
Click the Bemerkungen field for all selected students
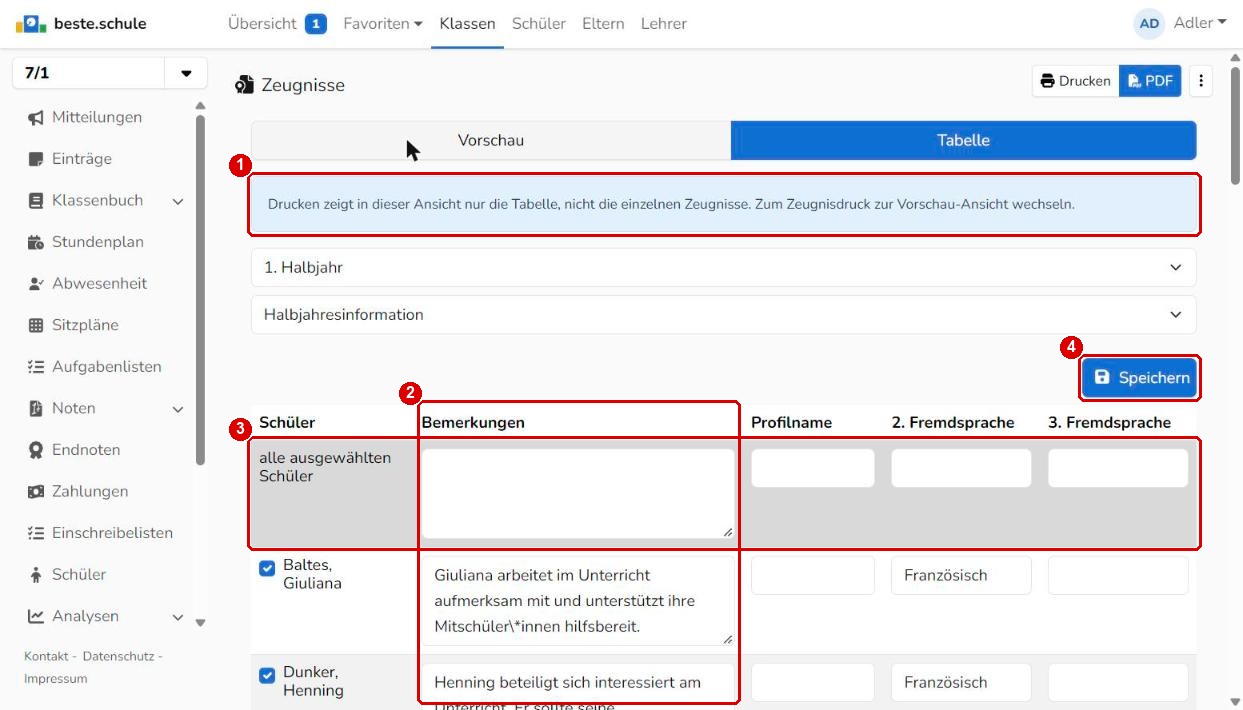[x=578, y=494]
